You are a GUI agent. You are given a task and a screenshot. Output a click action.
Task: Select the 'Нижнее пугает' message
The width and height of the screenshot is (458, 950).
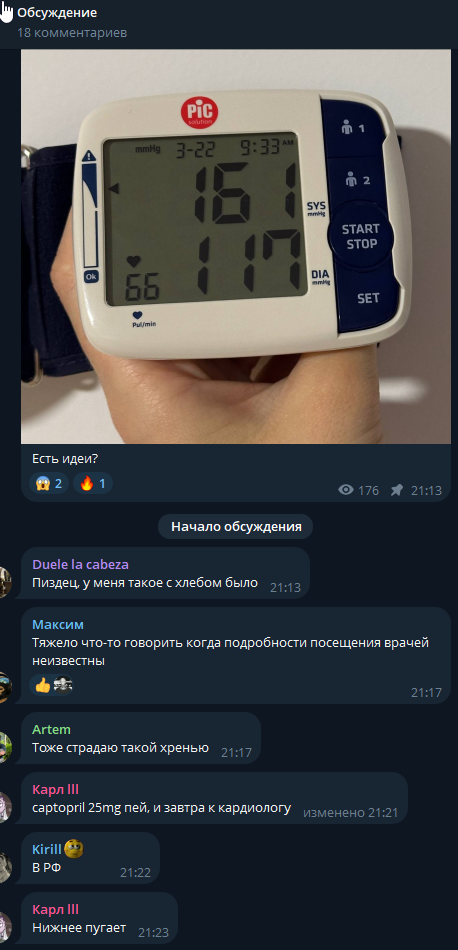tap(79, 927)
